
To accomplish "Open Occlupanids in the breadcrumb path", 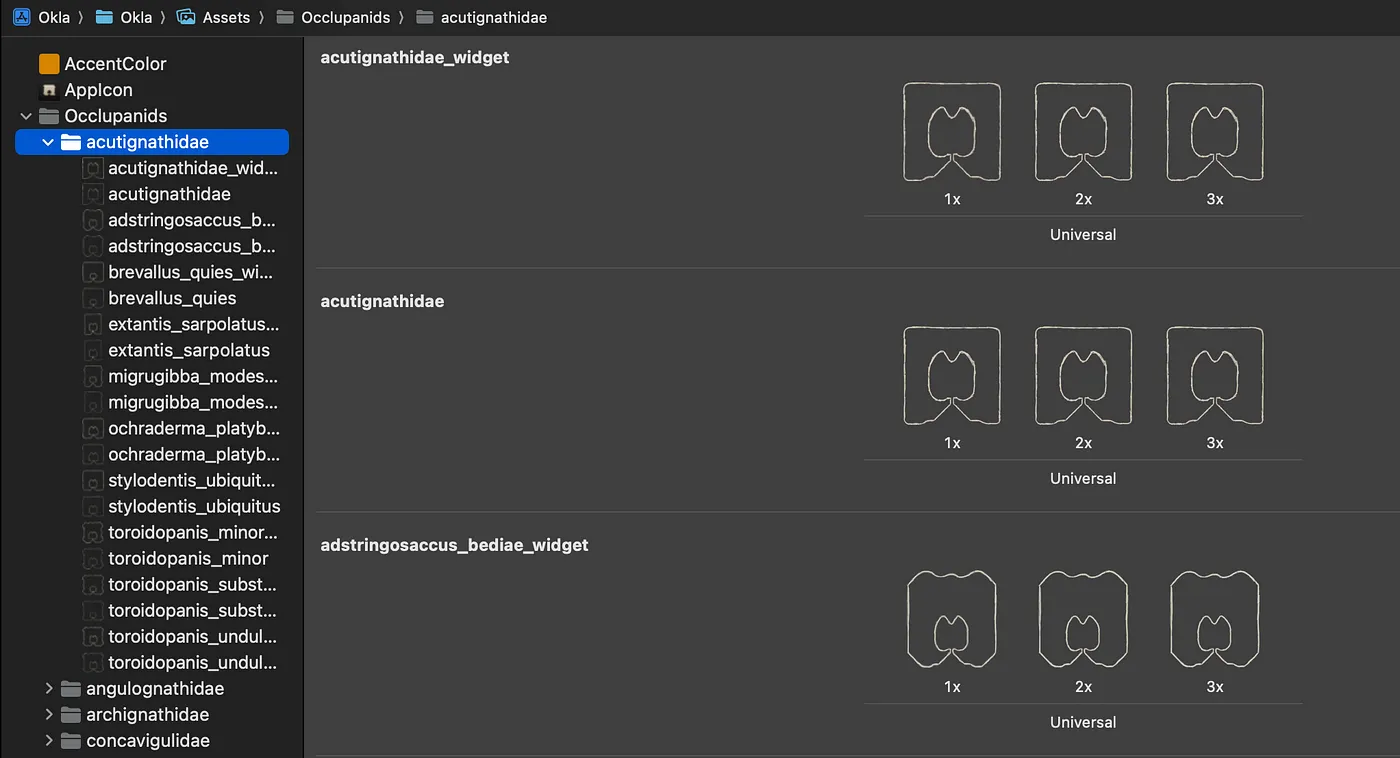I will click(345, 17).
